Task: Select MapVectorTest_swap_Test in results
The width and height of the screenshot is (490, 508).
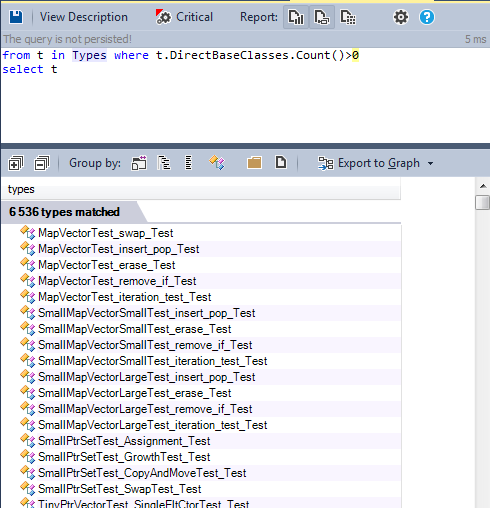Action: point(106,233)
